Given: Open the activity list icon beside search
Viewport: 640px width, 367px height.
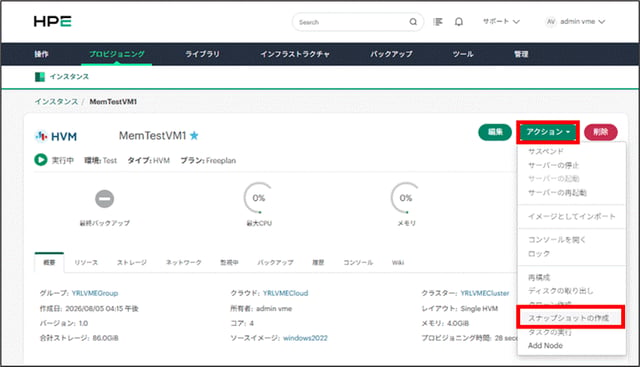Looking at the screenshot, I should (x=438, y=22).
